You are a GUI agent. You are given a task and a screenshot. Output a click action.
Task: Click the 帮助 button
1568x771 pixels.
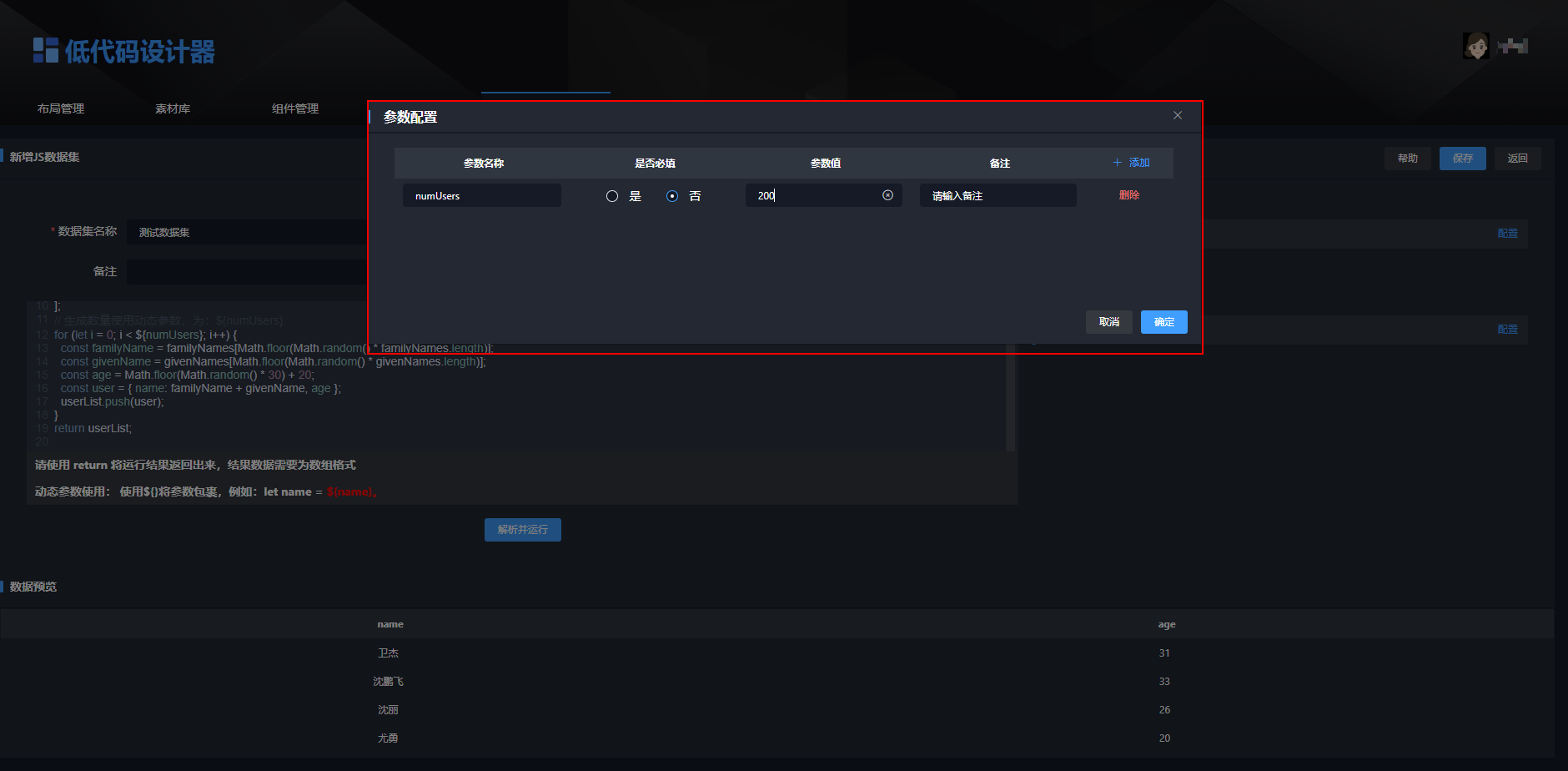coord(1408,159)
